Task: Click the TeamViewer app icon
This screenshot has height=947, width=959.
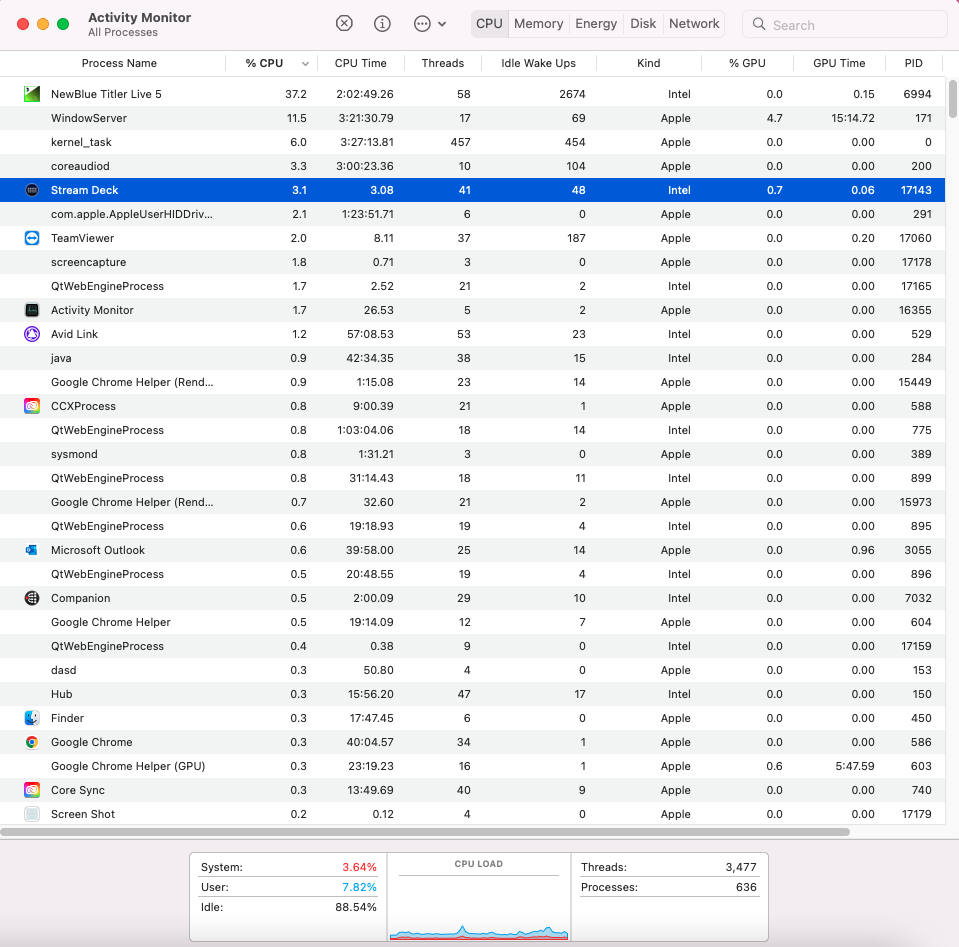Action: pyautogui.click(x=30, y=238)
